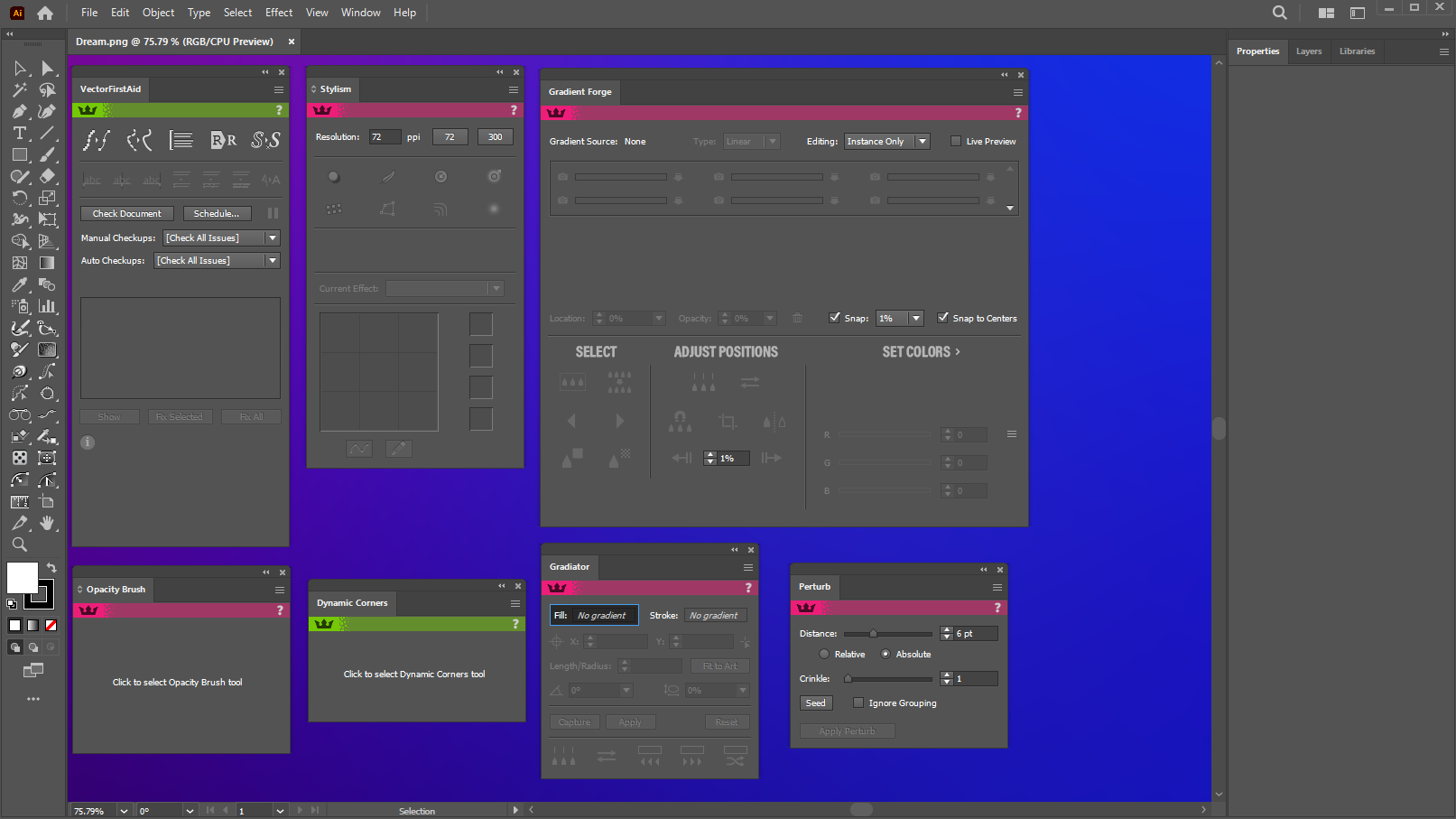
Task: Select the Direct Selection tool
Action: 48,69
